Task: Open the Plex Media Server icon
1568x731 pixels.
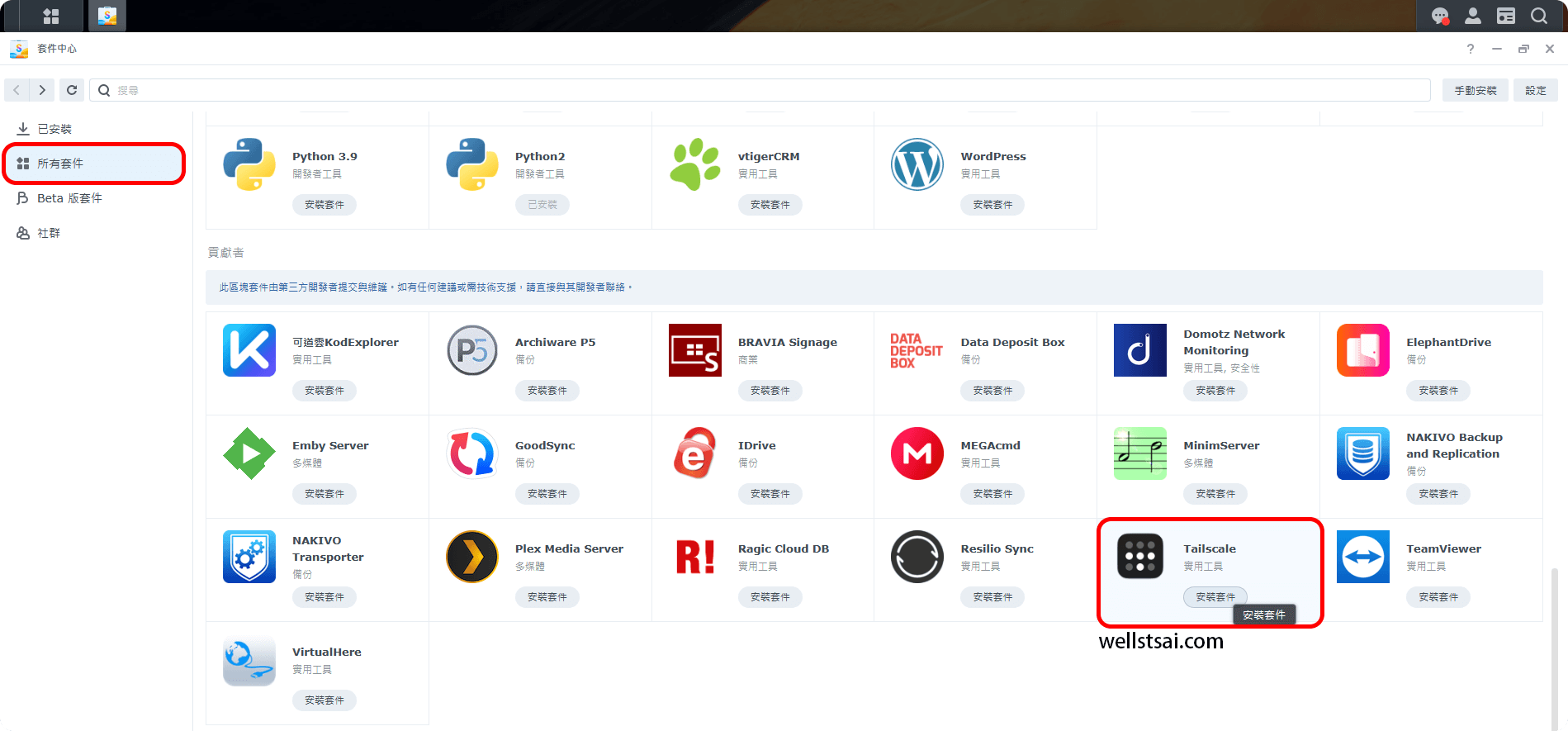Action: coord(472,557)
